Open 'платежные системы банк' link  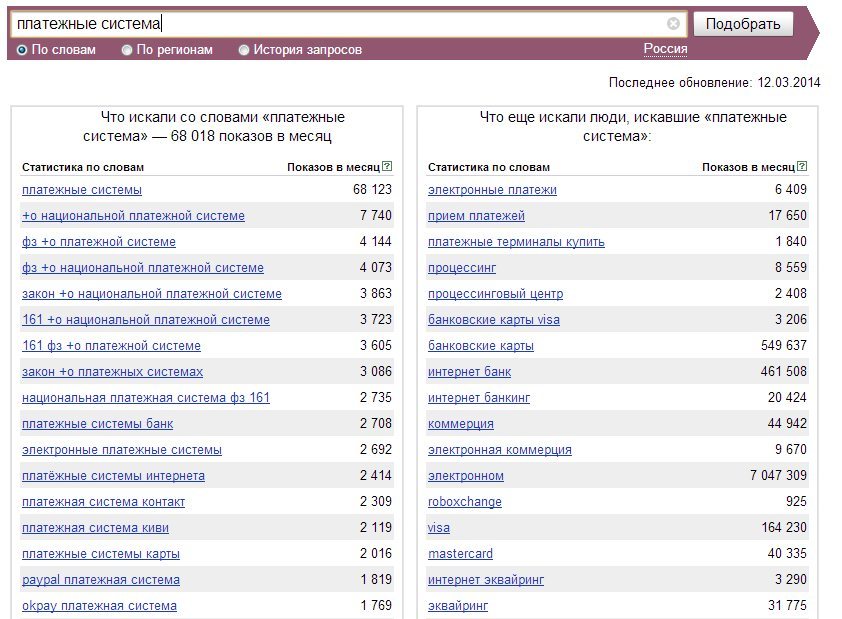click(x=97, y=424)
